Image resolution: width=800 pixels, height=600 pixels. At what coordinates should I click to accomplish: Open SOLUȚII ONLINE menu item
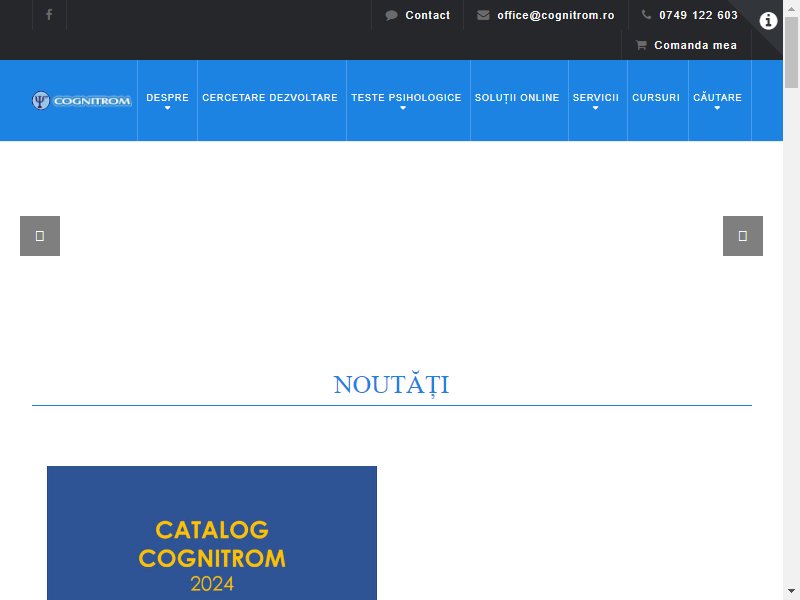[517, 100]
